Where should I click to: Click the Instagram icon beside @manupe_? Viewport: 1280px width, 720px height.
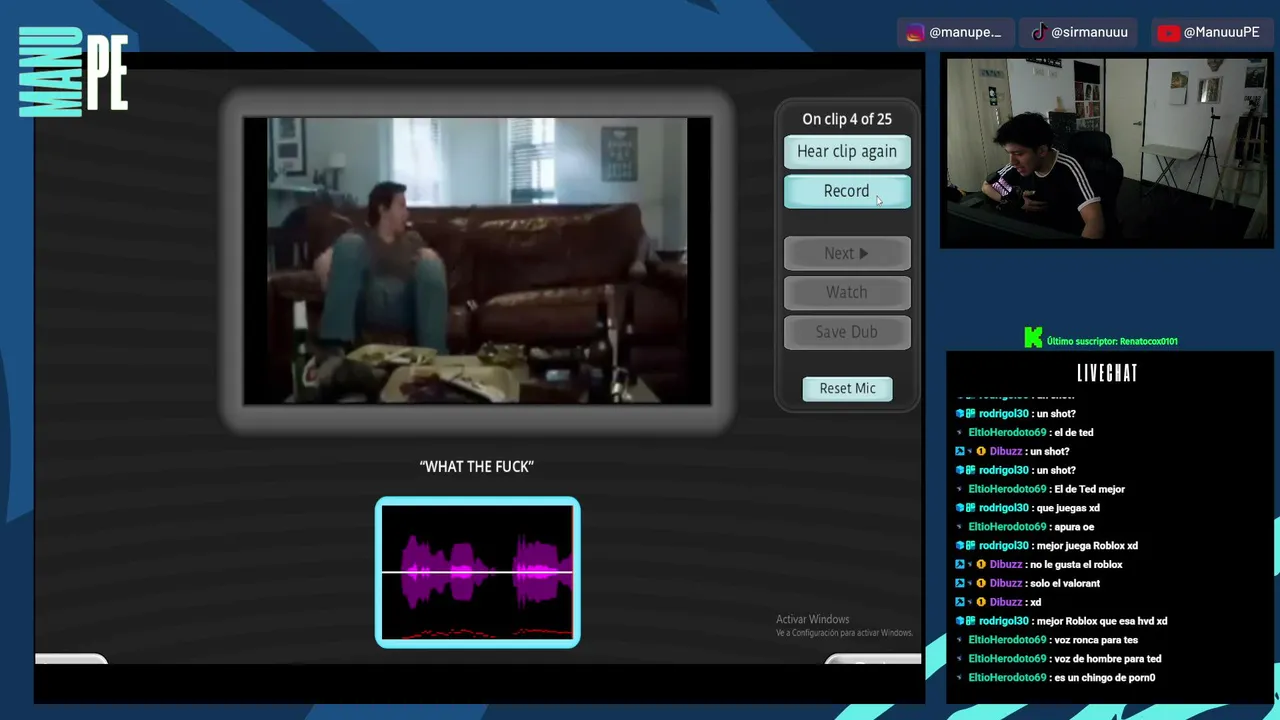915,32
